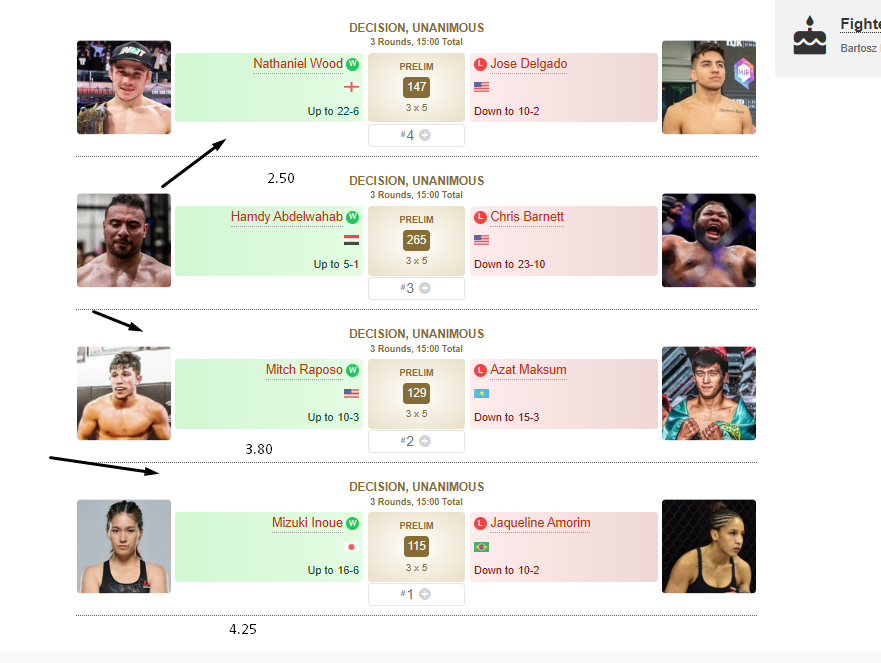Expand bout #1 details
This screenshot has width=881, height=663.
(424, 594)
